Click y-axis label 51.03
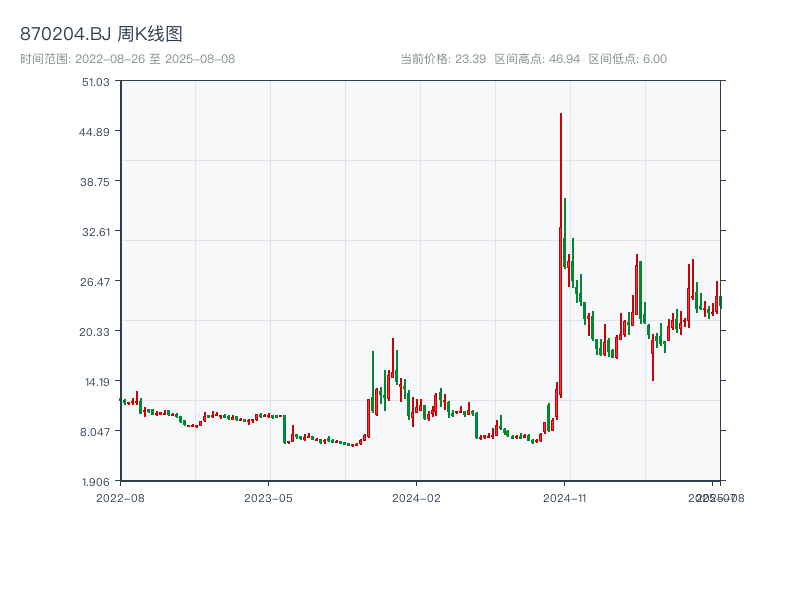800x600 pixels. pyautogui.click(x=96, y=82)
